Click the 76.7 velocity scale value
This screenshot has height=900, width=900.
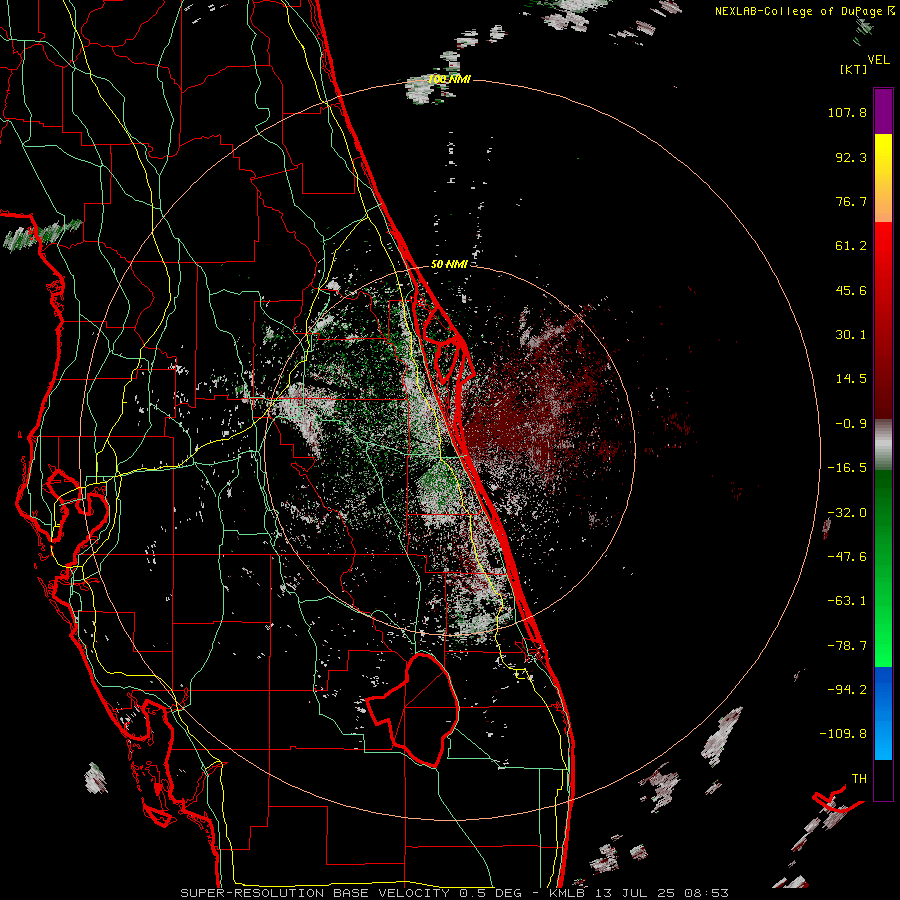[851, 201]
